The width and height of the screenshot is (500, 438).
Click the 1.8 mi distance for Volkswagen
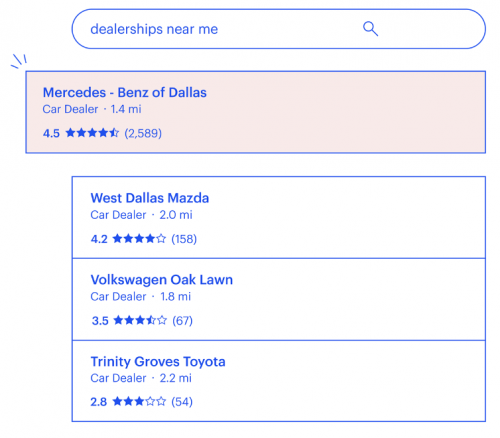(x=175, y=296)
